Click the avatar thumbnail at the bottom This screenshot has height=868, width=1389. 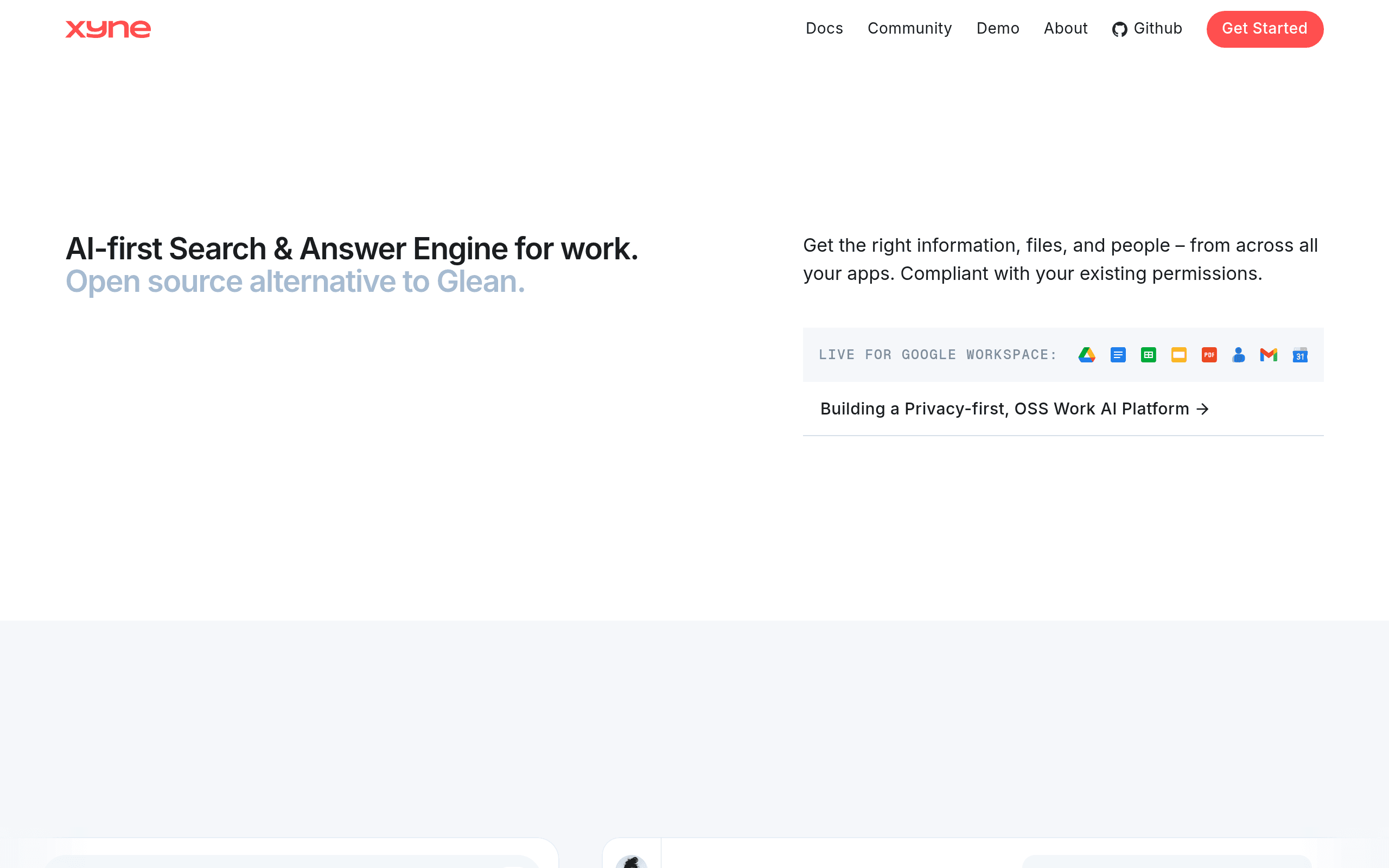[x=631, y=861]
